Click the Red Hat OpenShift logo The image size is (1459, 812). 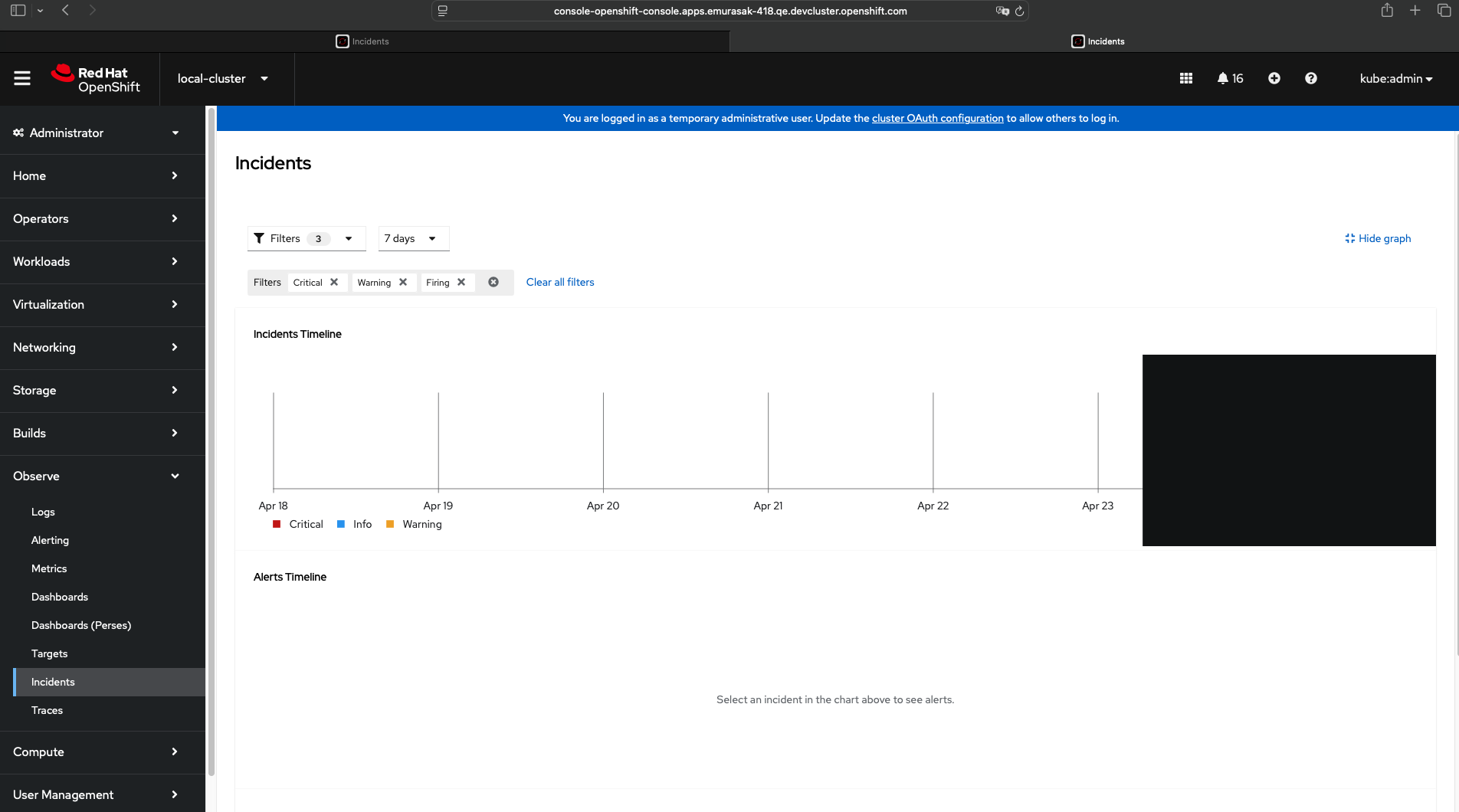click(x=96, y=79)
